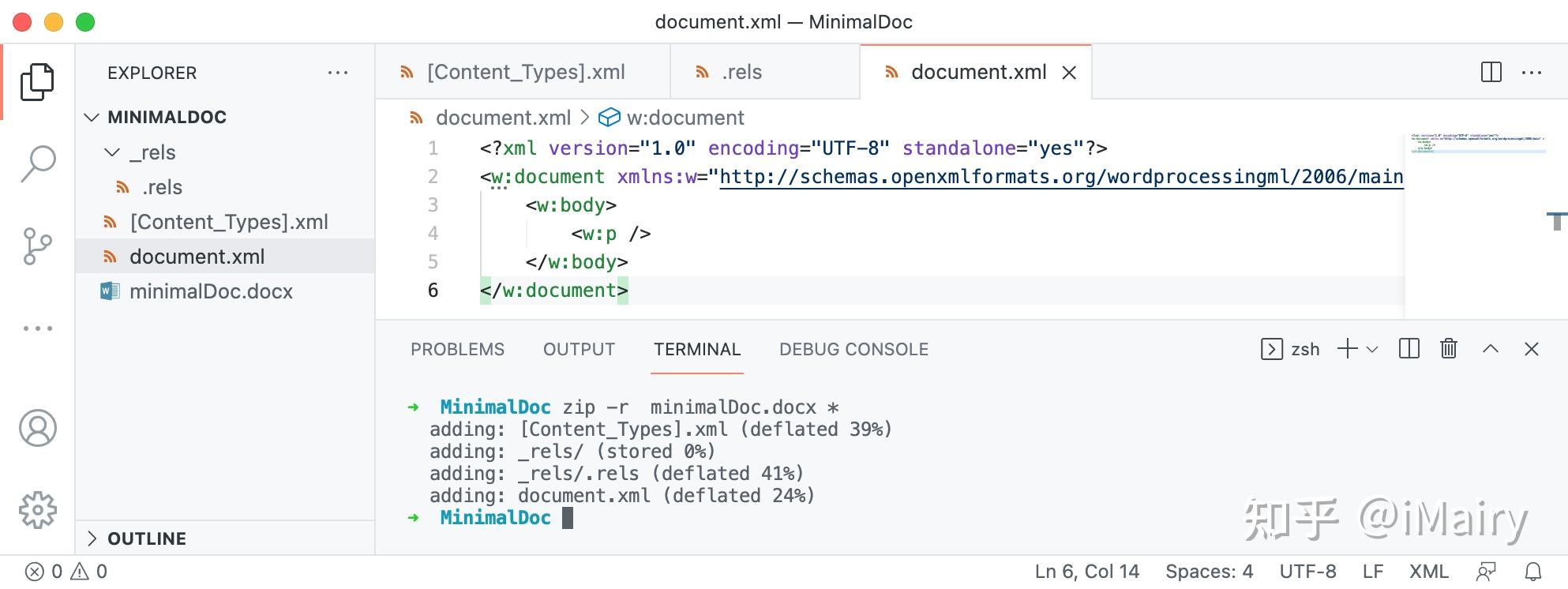
Task: Open the Explorer view in activity bar
Action: click(x=37, y=82)
